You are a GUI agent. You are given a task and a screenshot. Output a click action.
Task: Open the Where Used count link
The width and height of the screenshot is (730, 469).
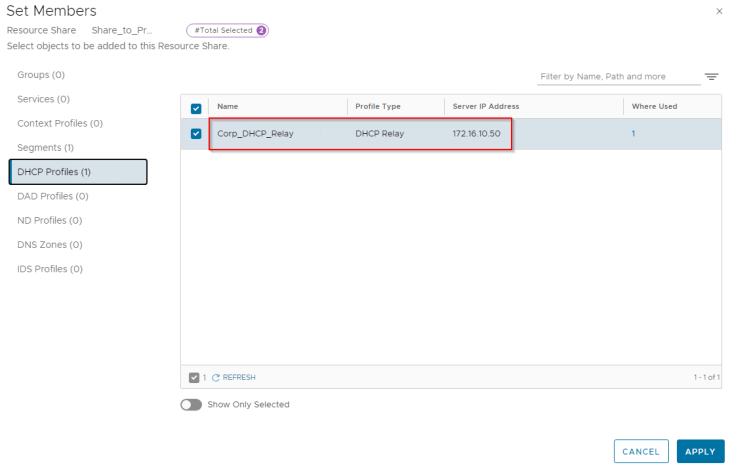(x=633, y=134)
